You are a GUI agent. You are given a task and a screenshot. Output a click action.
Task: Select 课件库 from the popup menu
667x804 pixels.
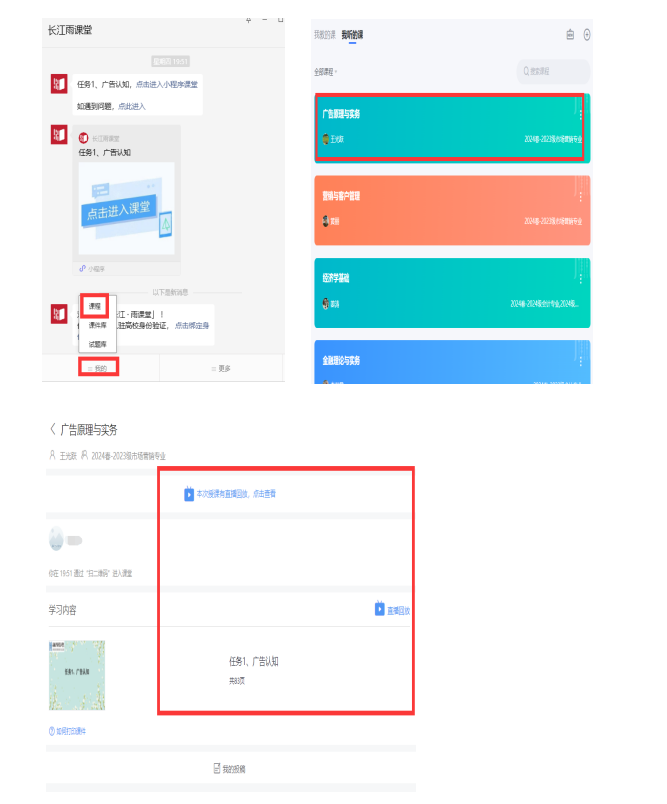pos(97,325)
